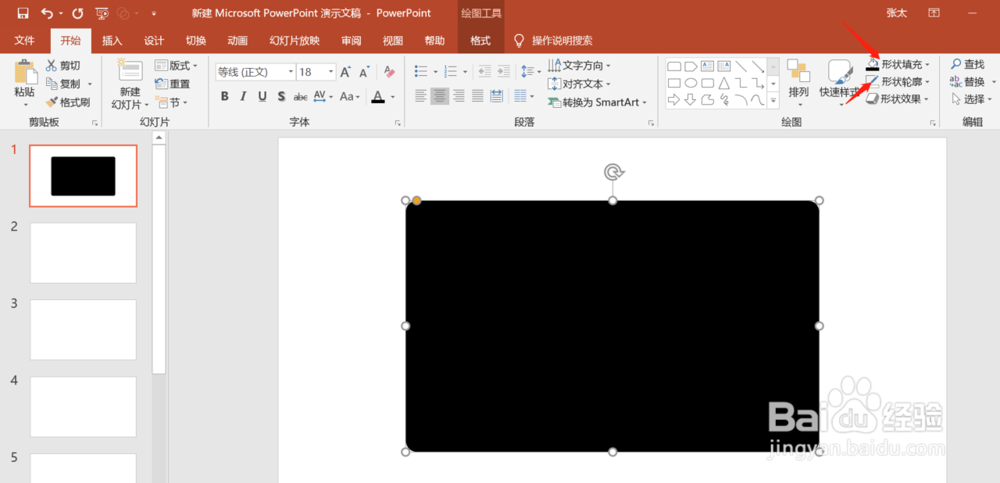Click the Undo arrow icon
Image resolution: width=1000 pixels, height=483 pixels.
tap(47, 13)
